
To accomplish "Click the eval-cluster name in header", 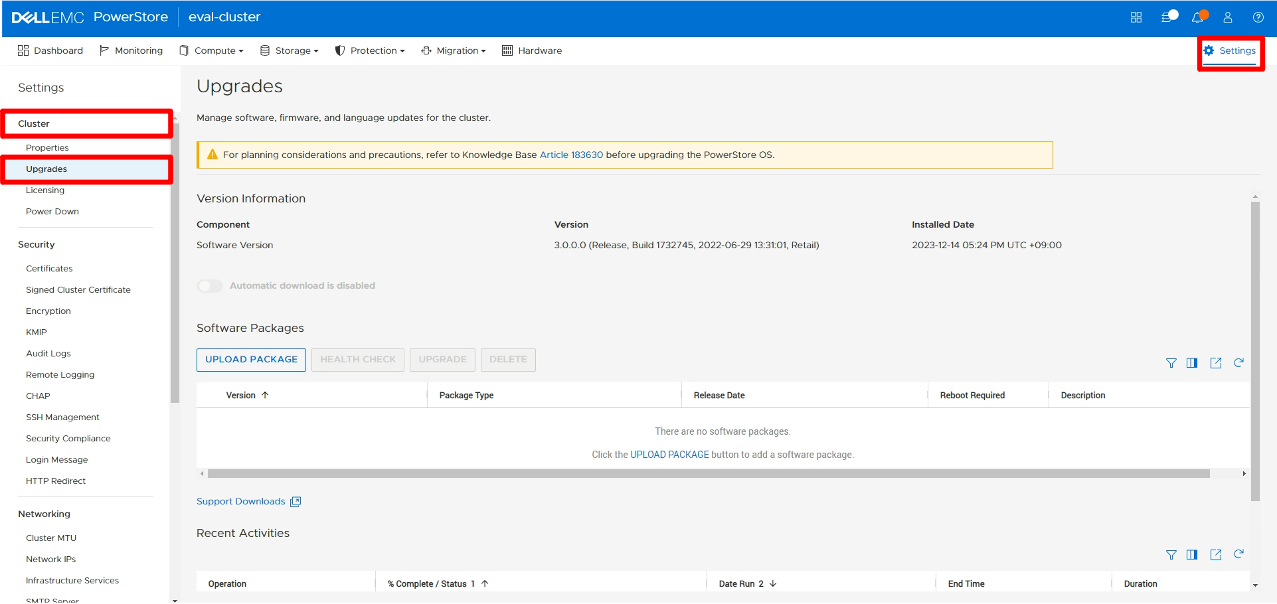I will [x=224, y=17].
